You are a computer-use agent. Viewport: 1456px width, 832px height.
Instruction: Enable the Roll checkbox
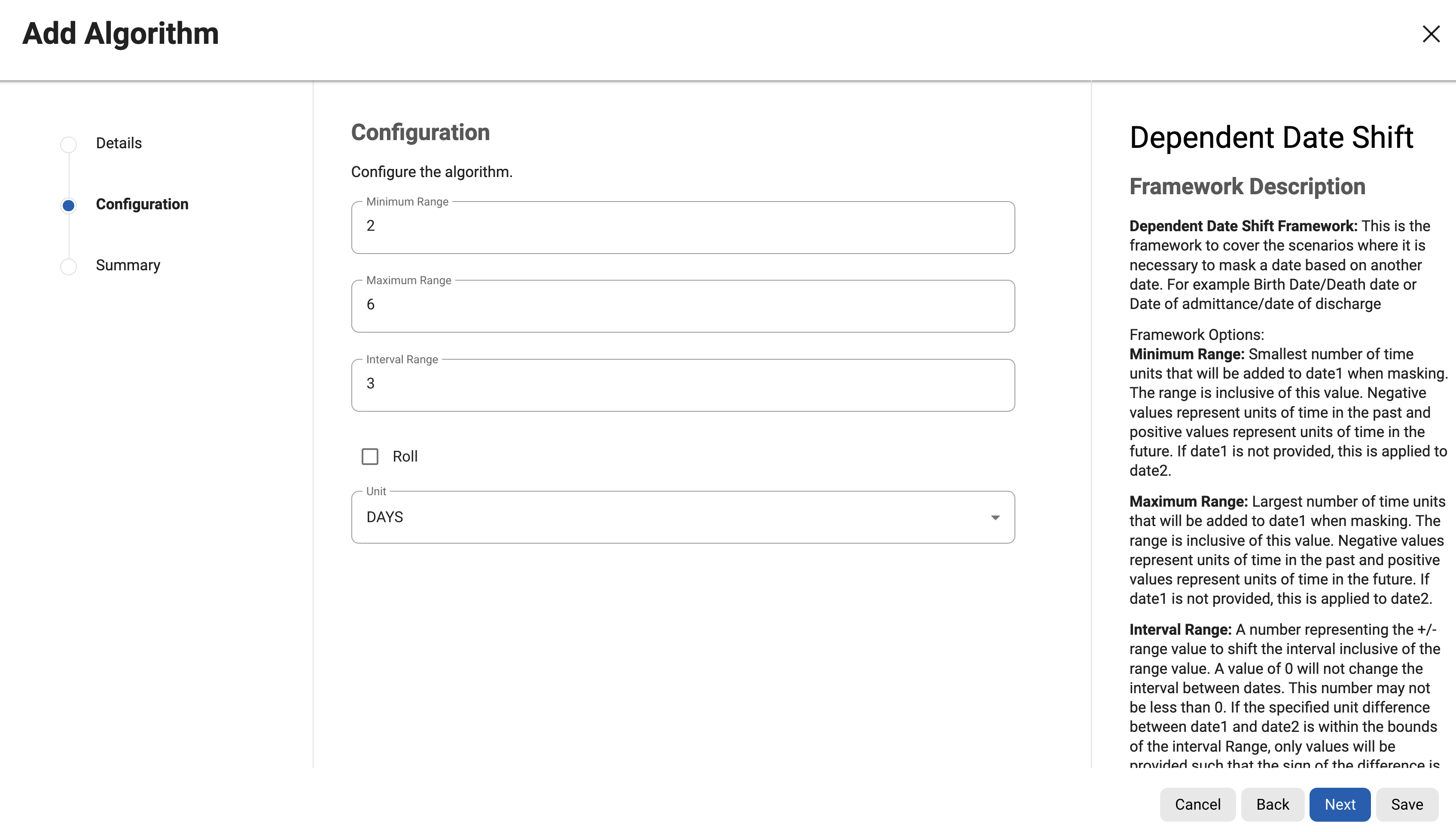(370, 456)
